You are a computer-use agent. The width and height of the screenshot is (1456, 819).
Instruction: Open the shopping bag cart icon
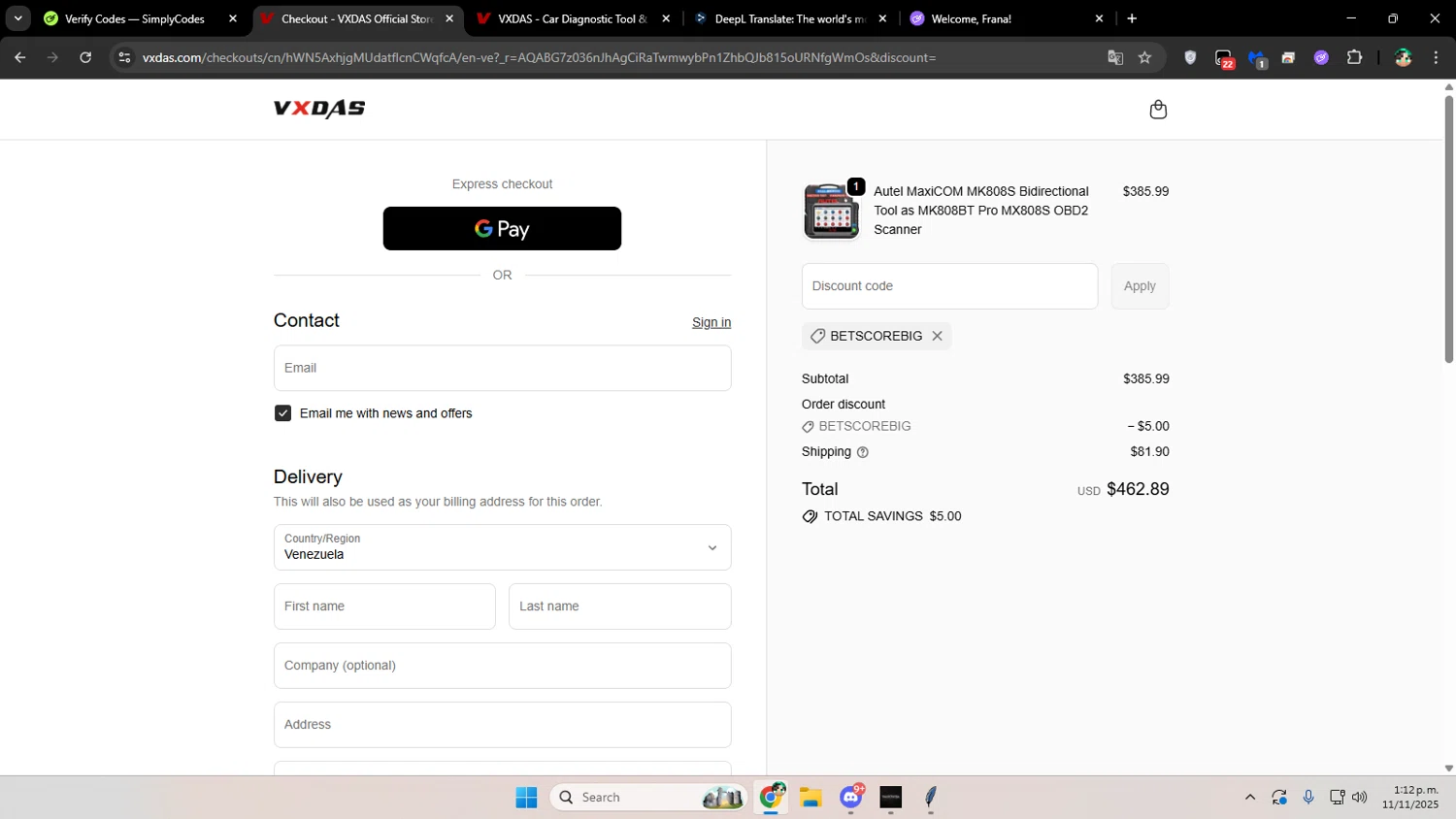click(1158, 110)
